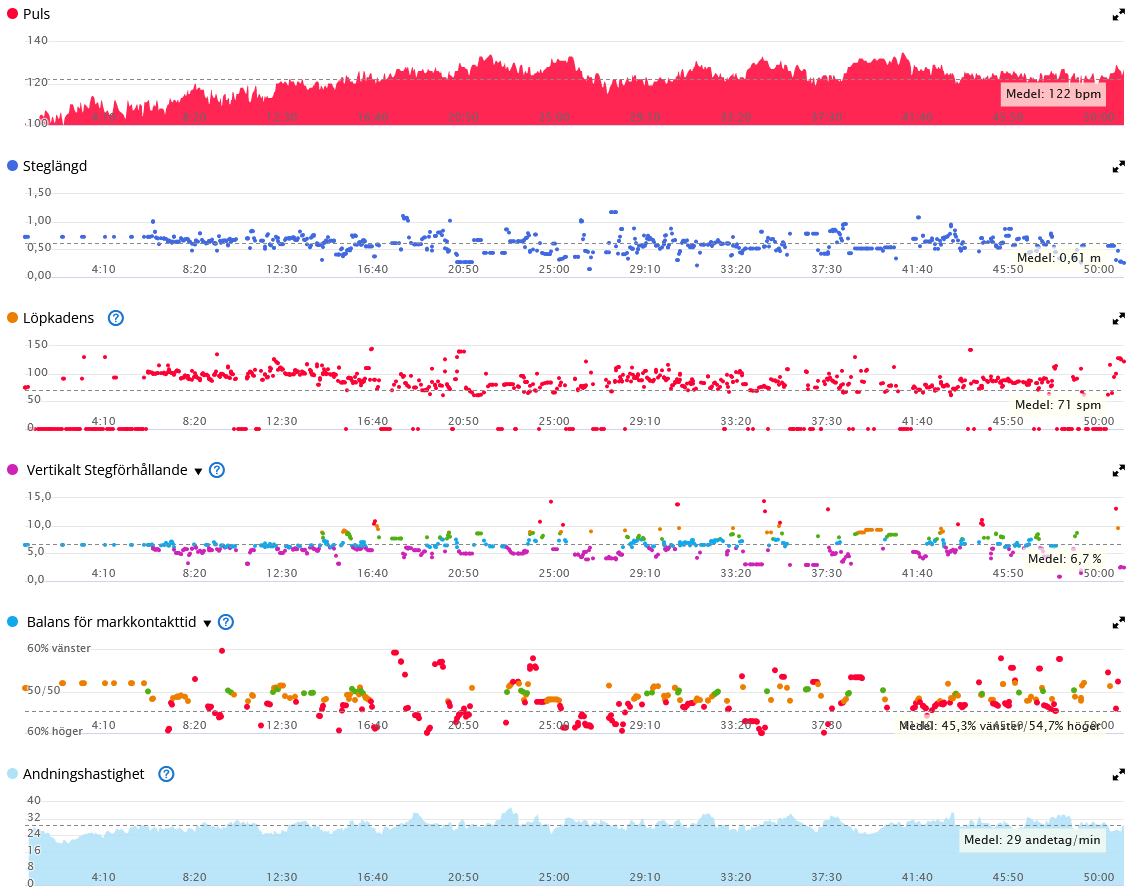This screenshot has width=1145, height=895.
Task: Select the '60% höger' axis label
Action: point(55,731)
